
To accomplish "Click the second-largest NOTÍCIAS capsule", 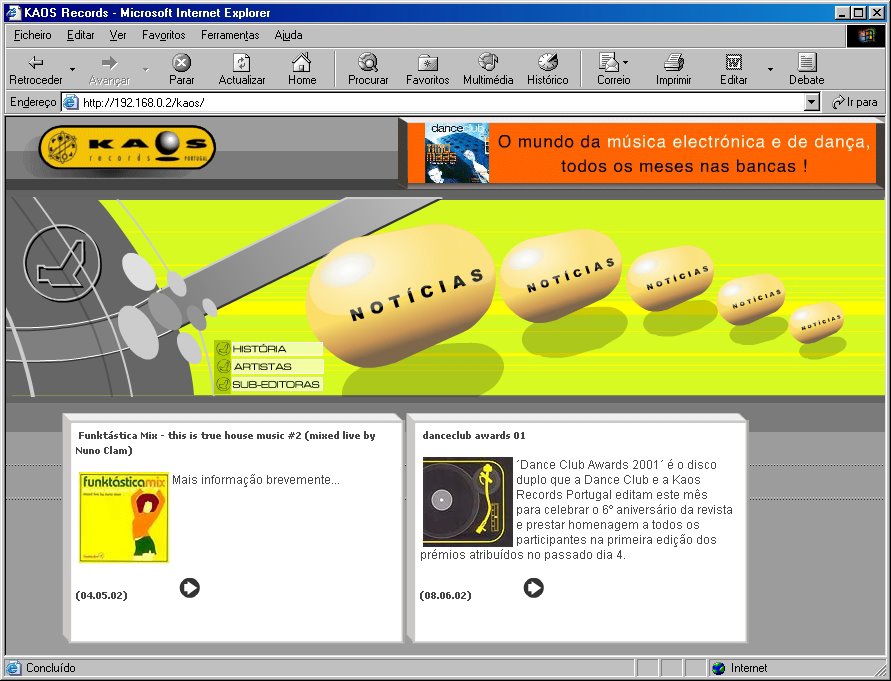I will (560, 276).
